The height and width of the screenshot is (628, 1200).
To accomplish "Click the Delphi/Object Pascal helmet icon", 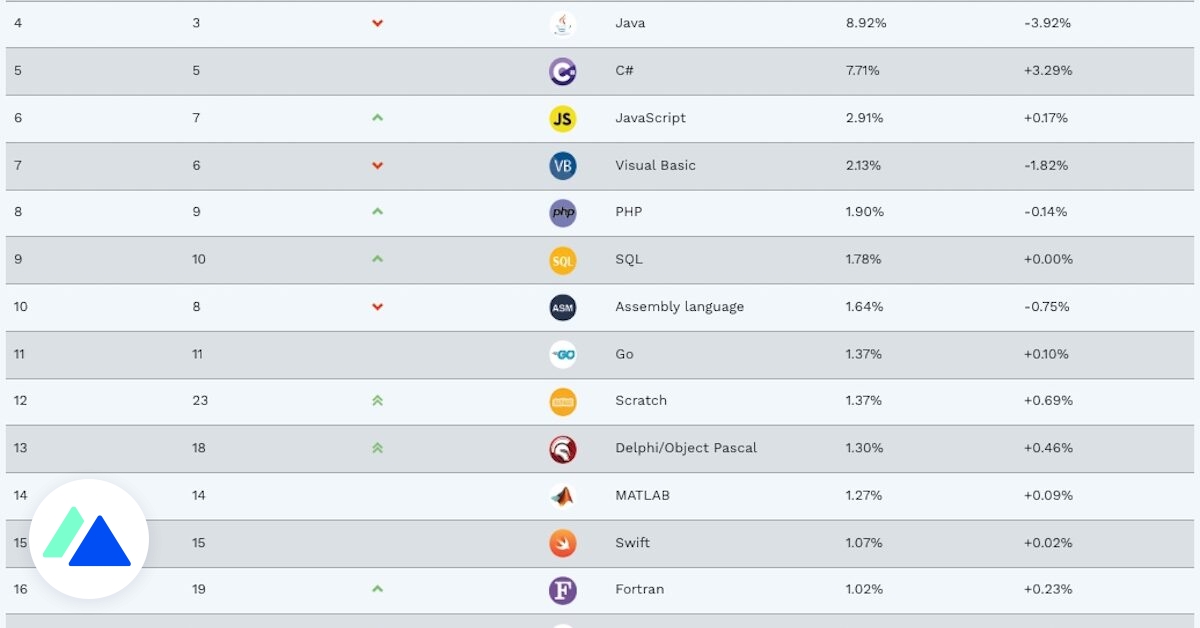I will coord(563,448).
